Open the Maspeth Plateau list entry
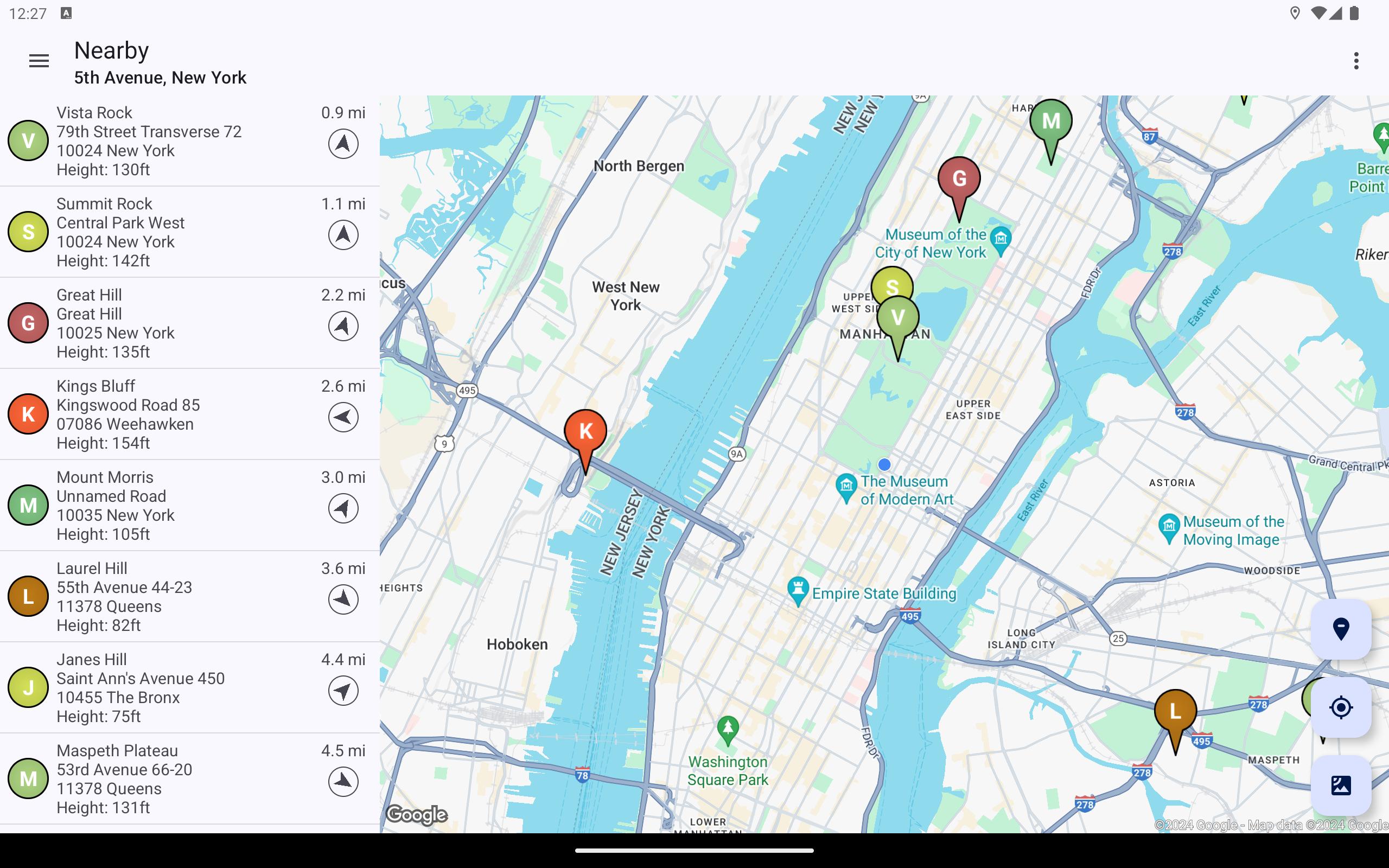The width and height of the screenshot is (1389, 868). pyautogui.click(x=189, y=779)
